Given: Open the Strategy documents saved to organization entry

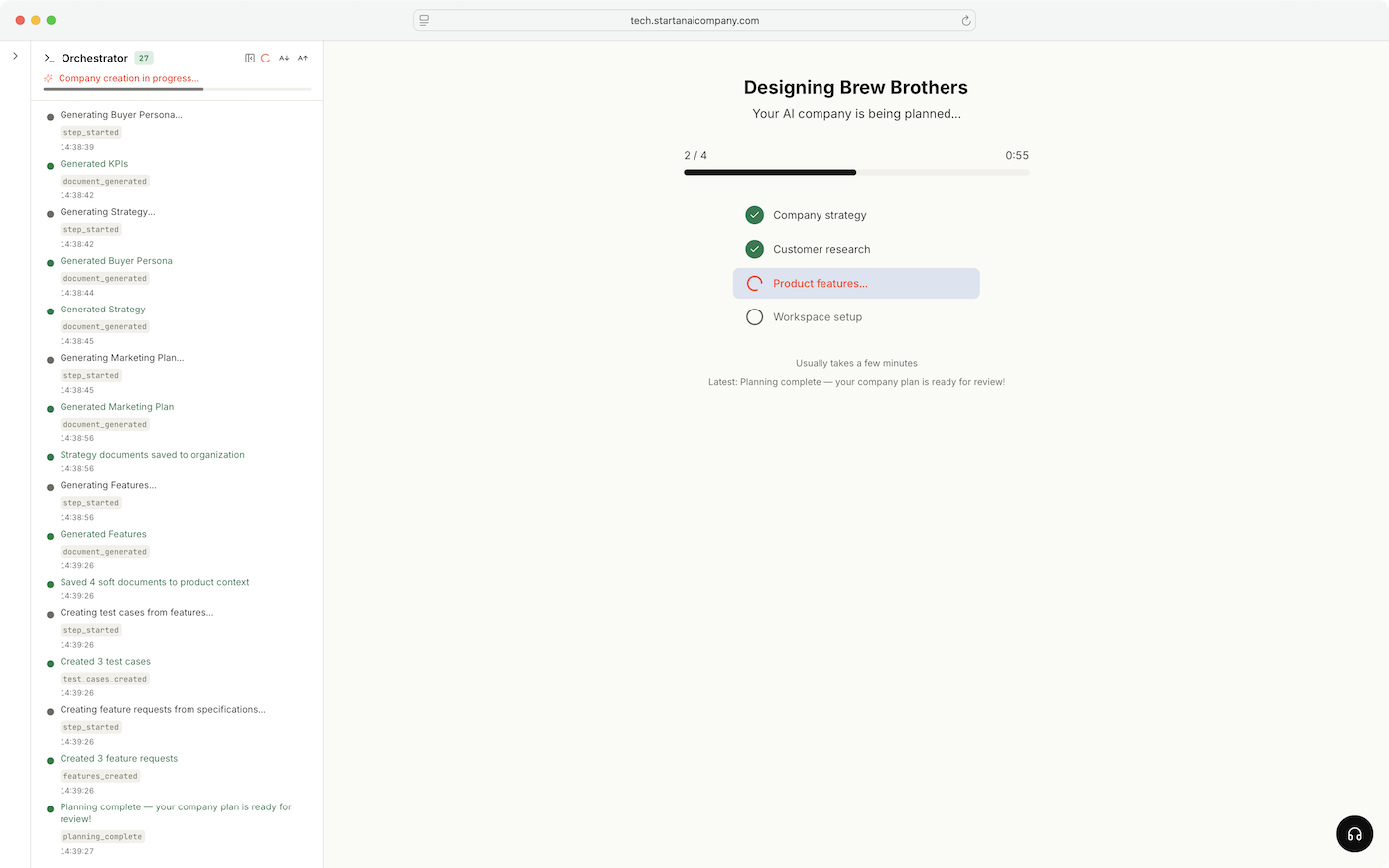Looking at the screenshot, I should tap(152, 455).
